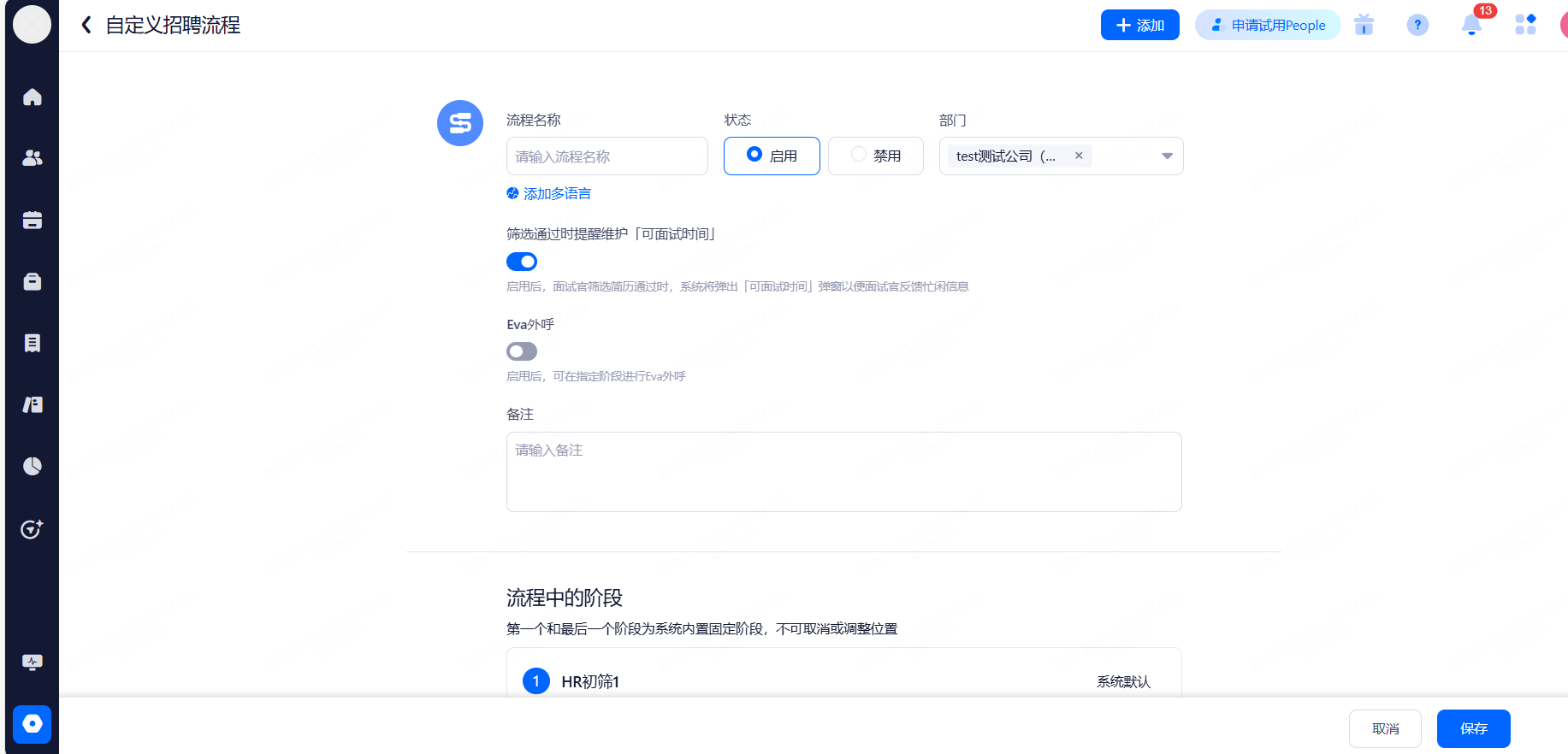The height and width of the screenshot is (754, 1568).
Task: Click the 流程名称 input field
Action: pyautogui.click(x=606, y=156)
